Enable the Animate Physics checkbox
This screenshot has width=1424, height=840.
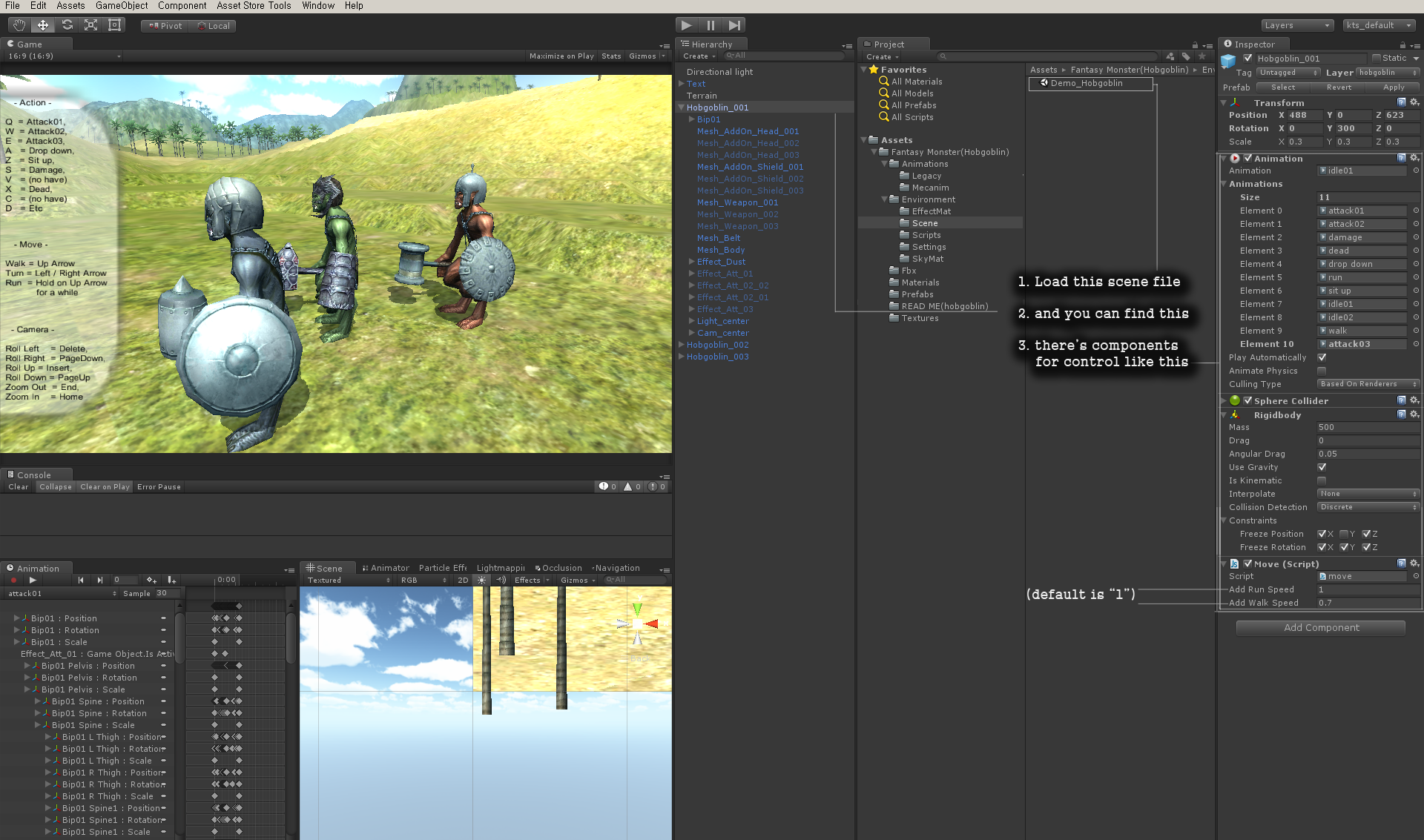pos(1322,371)
